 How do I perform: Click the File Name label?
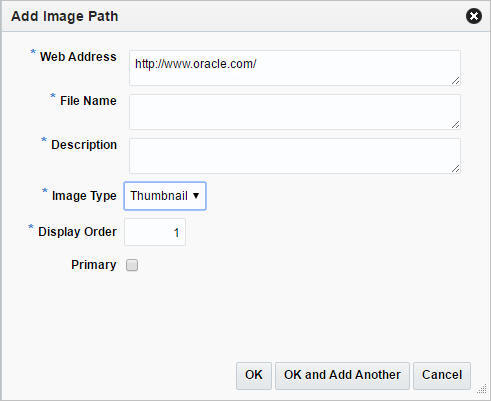pyautogui.click(x=88, y=101)
